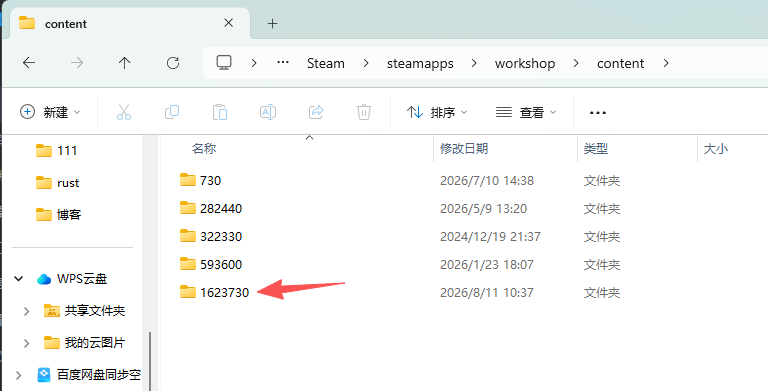The height and width of the screenshot is (391, 768).
Task: Open the 排序 sort dropdown
Action: (437, 112)
